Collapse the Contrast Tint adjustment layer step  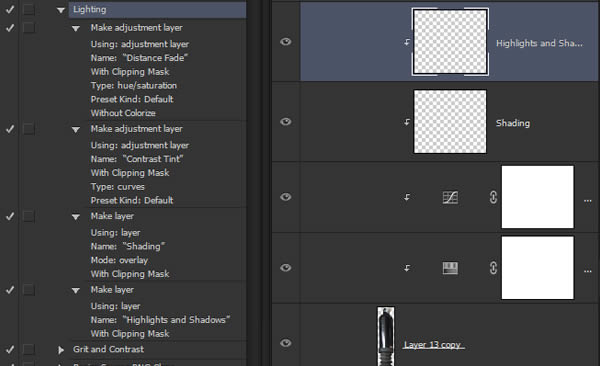pyautogui.click(x=76, y=130)
